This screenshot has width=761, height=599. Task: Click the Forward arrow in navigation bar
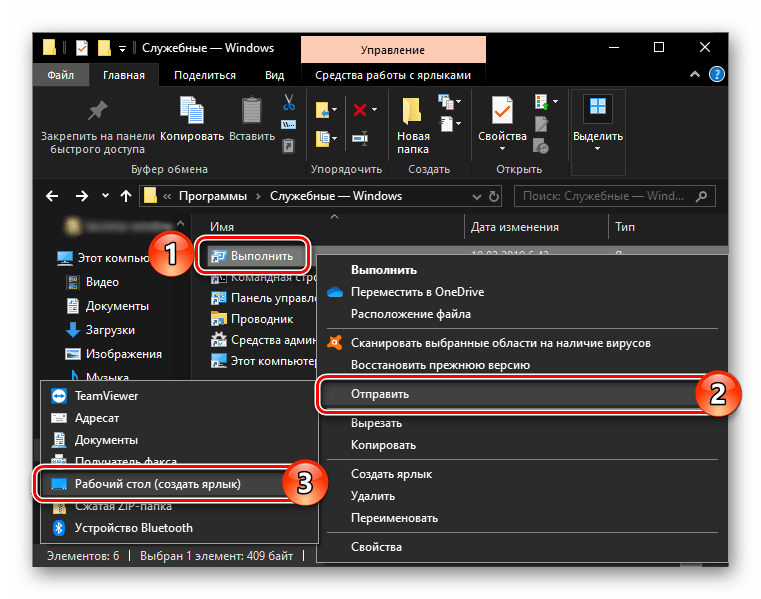[82, 196]
